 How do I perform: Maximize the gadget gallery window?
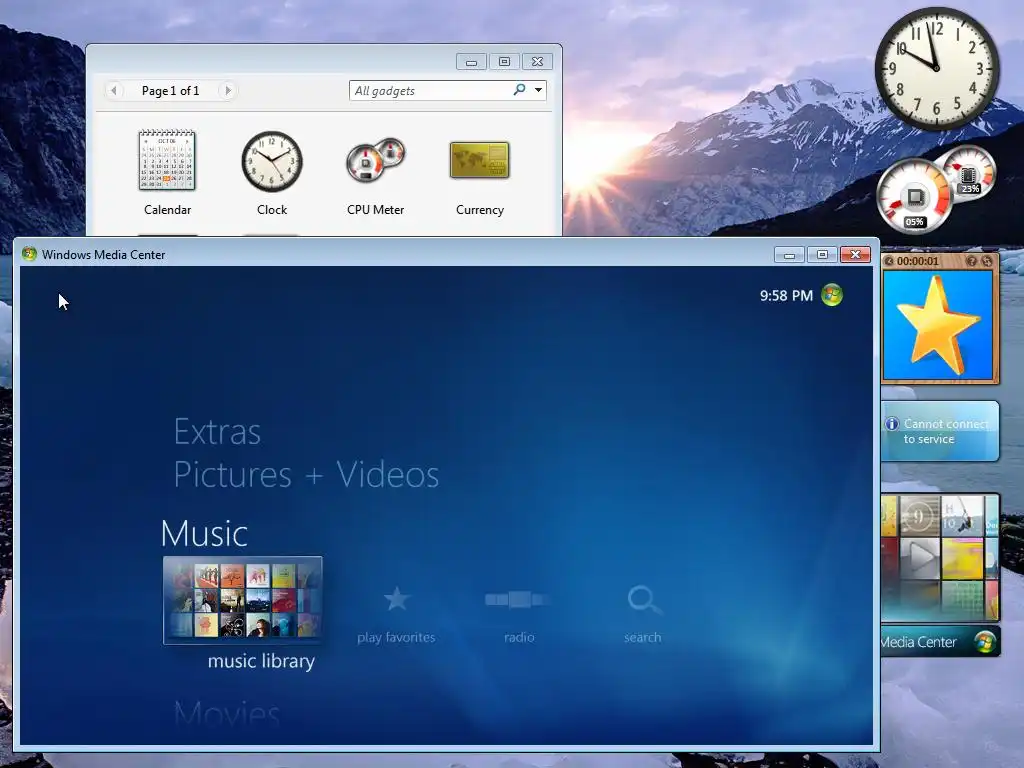coord(504,61)
